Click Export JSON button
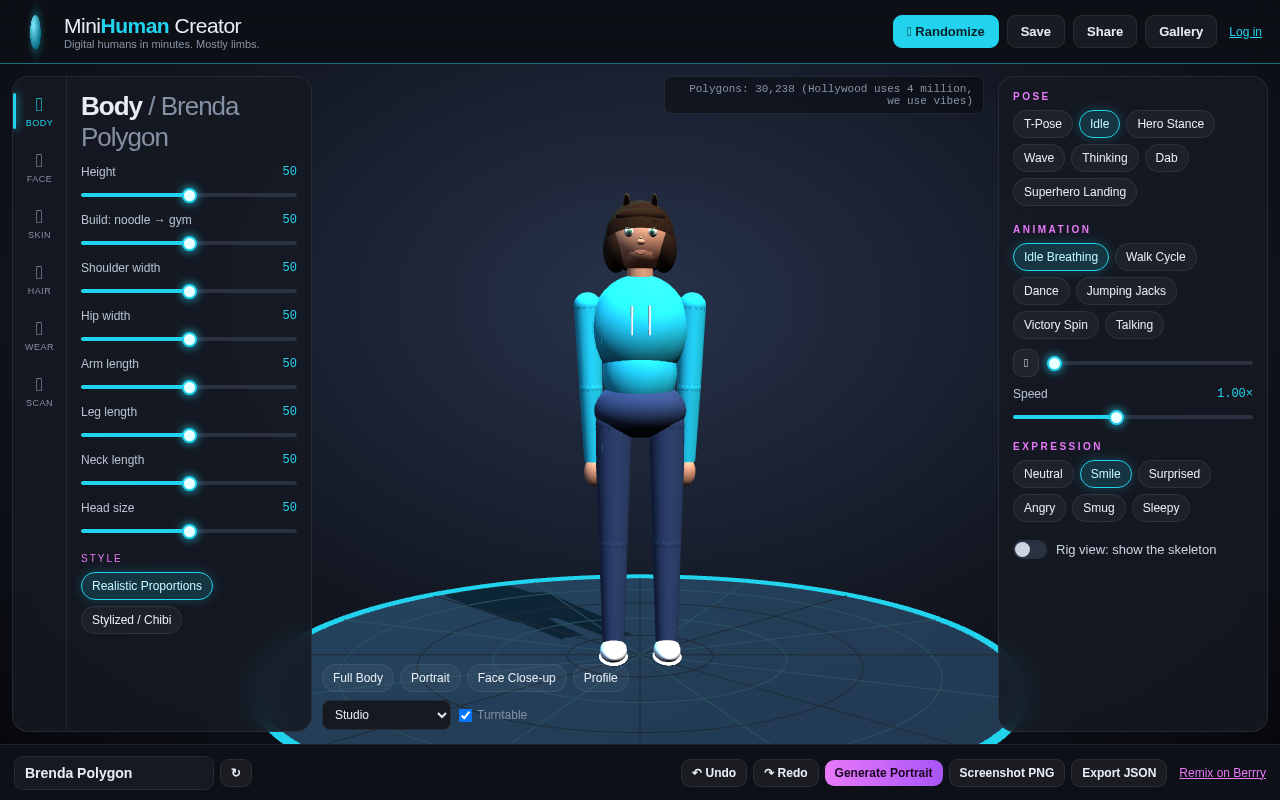The height and width of the screenshot is (800, 1280). tap(1119, 773)
